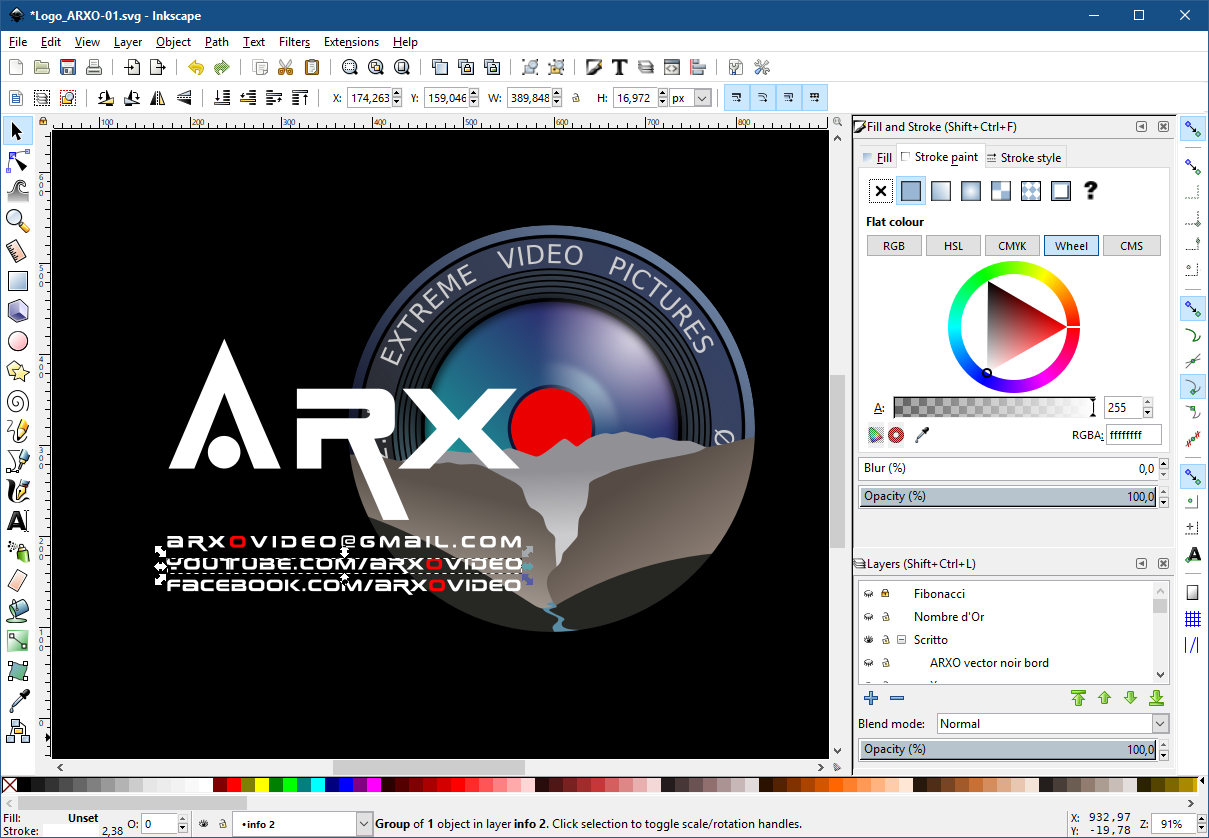Screen dimensions: 1209x838
Task: Choose the CMS colour mode button
Action: click(1131, 246)
